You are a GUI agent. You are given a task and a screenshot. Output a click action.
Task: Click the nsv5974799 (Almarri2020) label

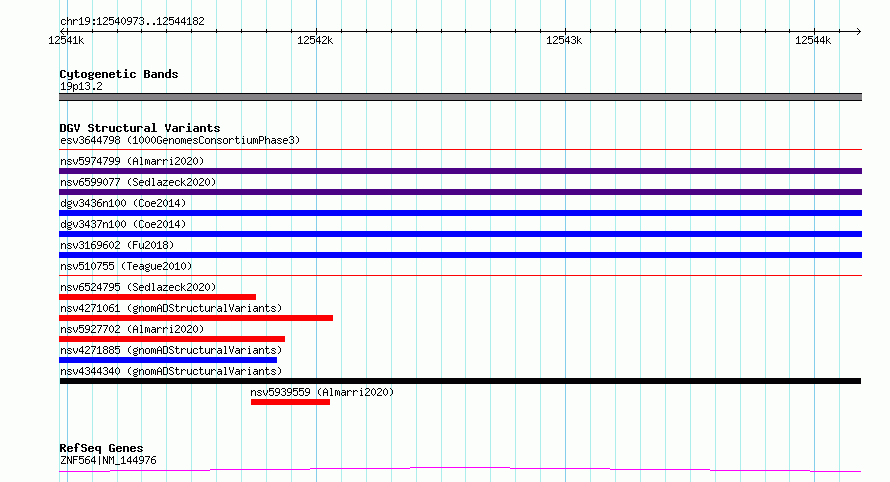point(132,161)
